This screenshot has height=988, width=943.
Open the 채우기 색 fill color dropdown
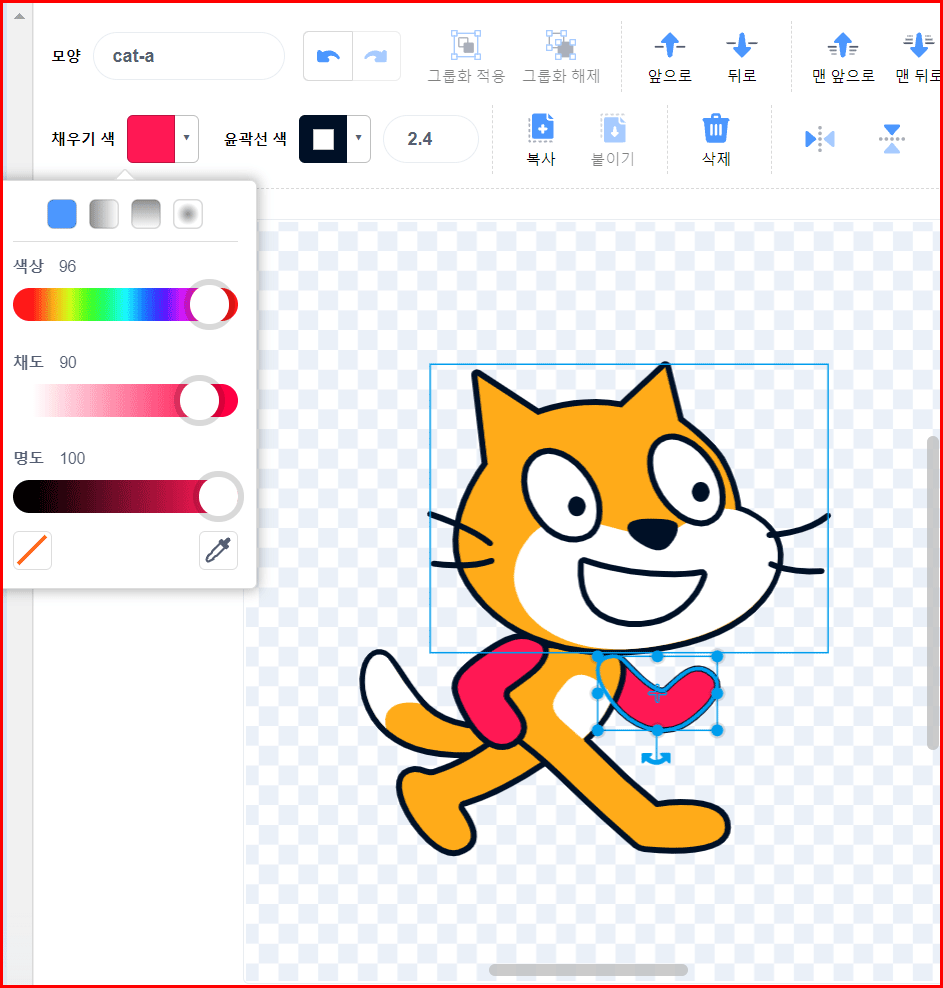click(186, 138)
